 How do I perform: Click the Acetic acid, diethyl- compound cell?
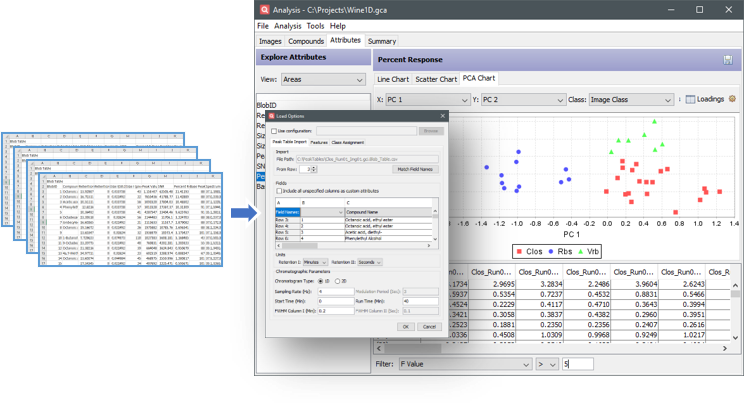(x=388, y=232)
